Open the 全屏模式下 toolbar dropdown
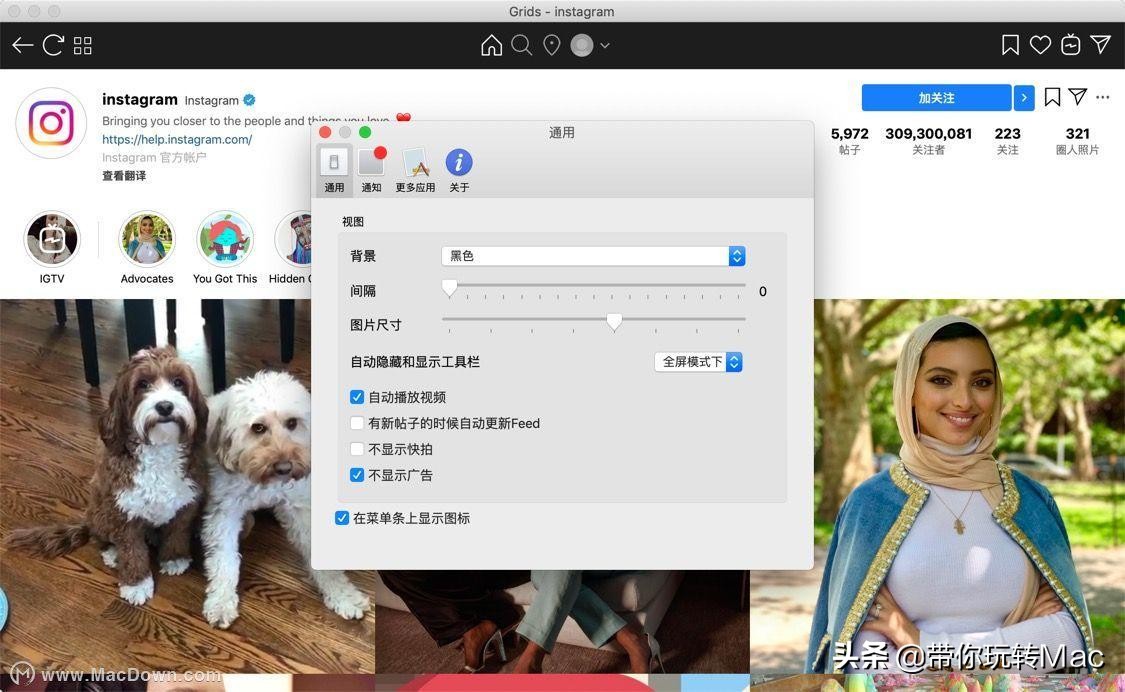The width and height of the screenshot is (1125, 692). point(698,361)
